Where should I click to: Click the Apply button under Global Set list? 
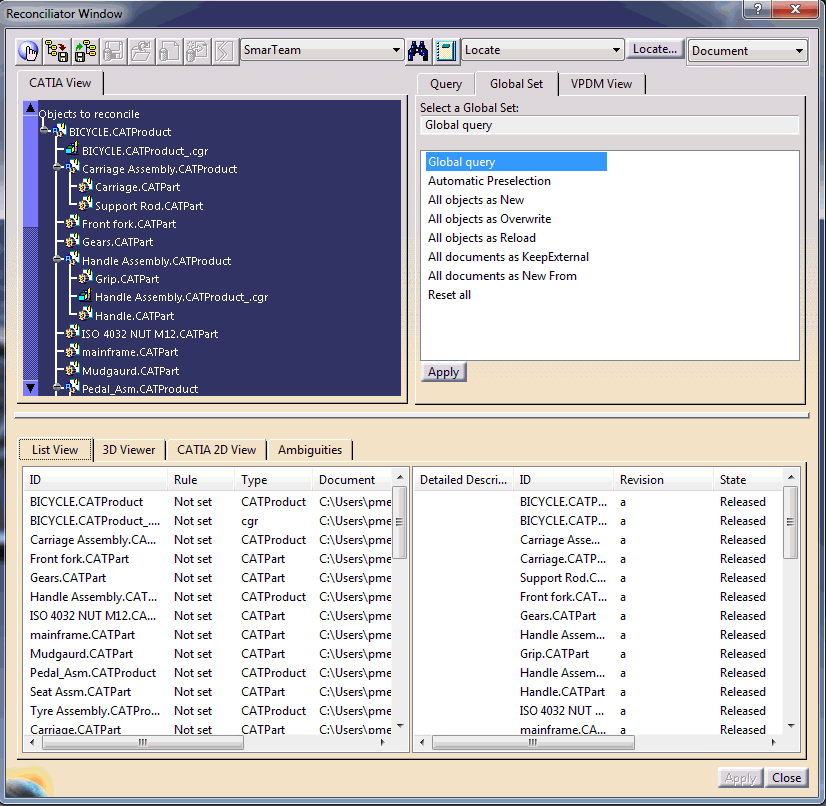click(x=443, y=372)
